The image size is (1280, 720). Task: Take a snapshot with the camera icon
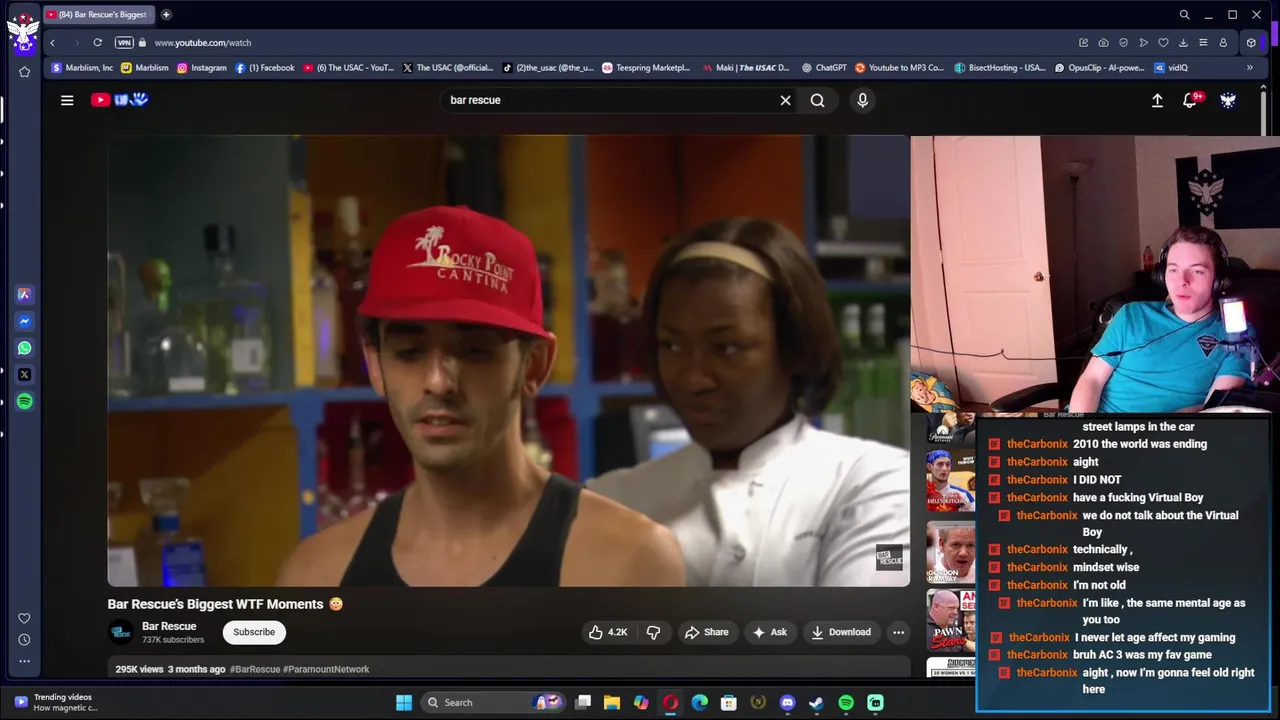point(1103,43)
